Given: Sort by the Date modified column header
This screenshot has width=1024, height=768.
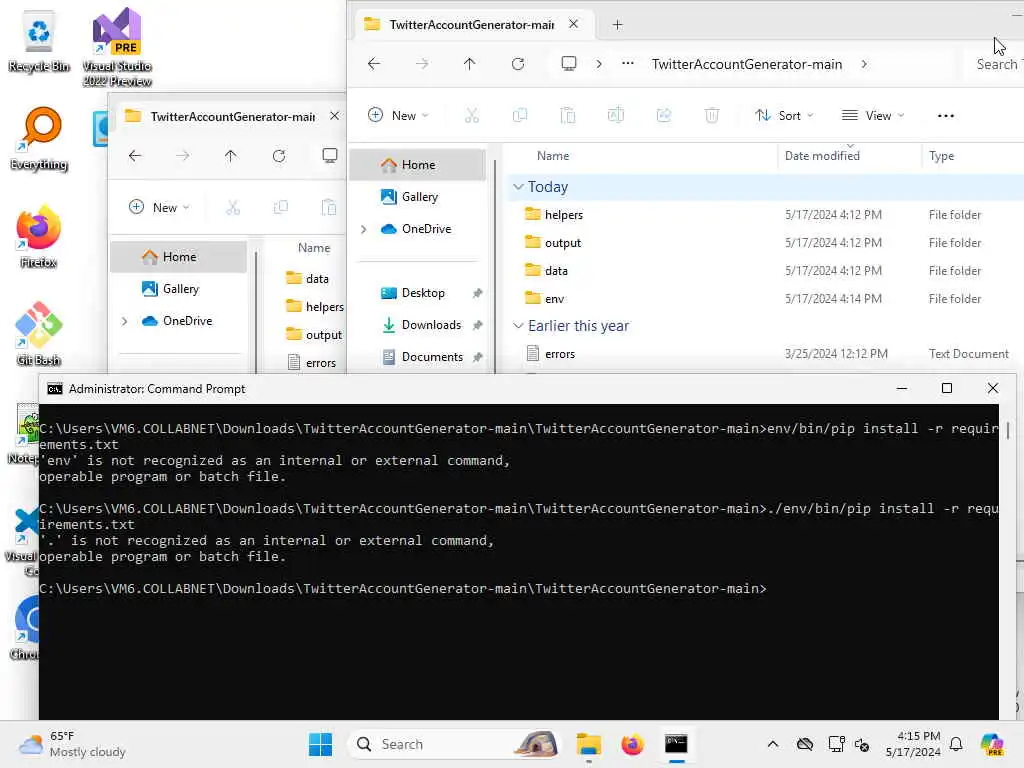Looking at the screenshot, I should [822, 155].
